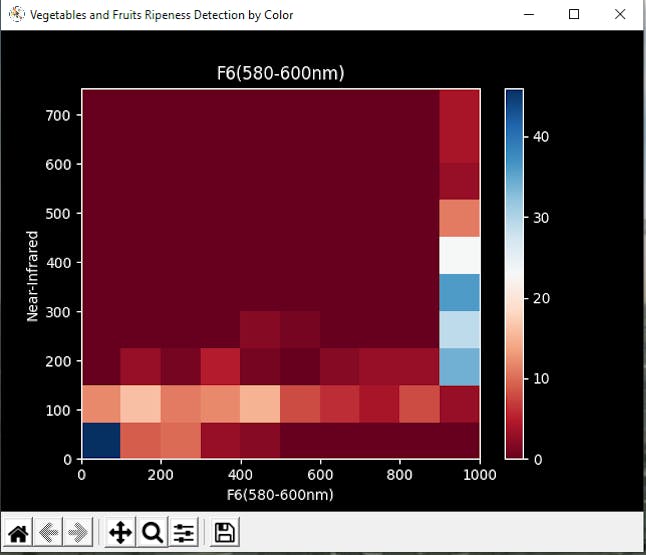Activate the Pan axes tool
The image size is (646, 555).
point(120,532)
